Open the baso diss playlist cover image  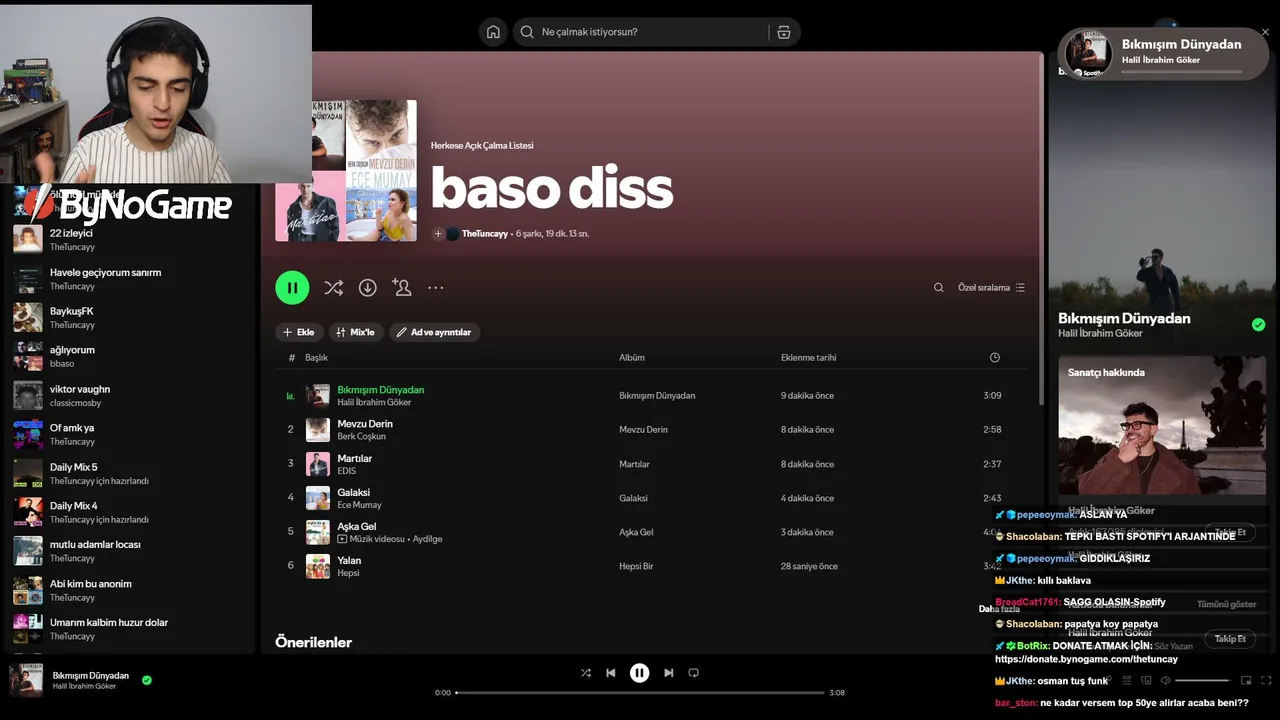click(x=346, y=171)
